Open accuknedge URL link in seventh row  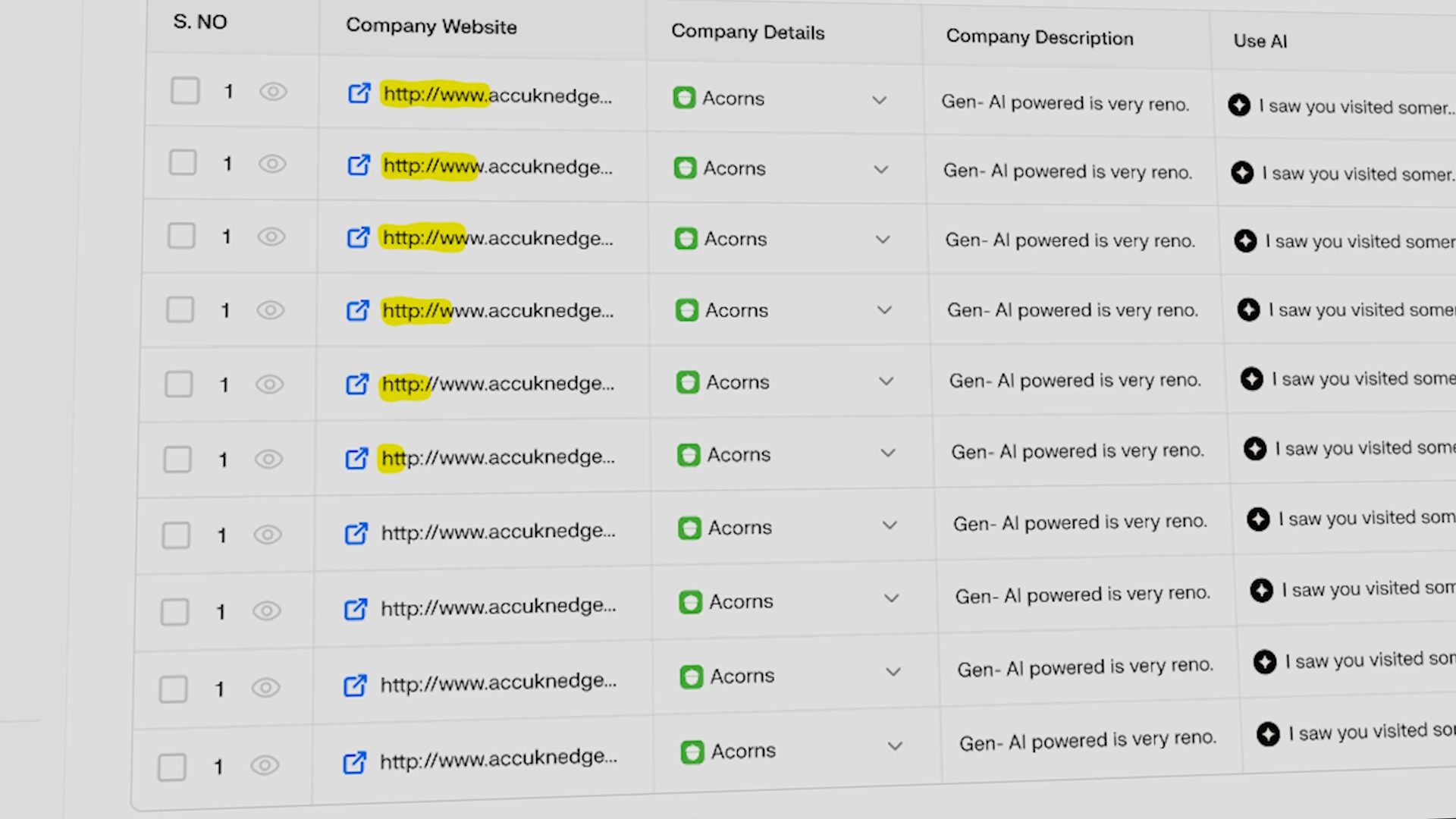(x=498, y=532)
